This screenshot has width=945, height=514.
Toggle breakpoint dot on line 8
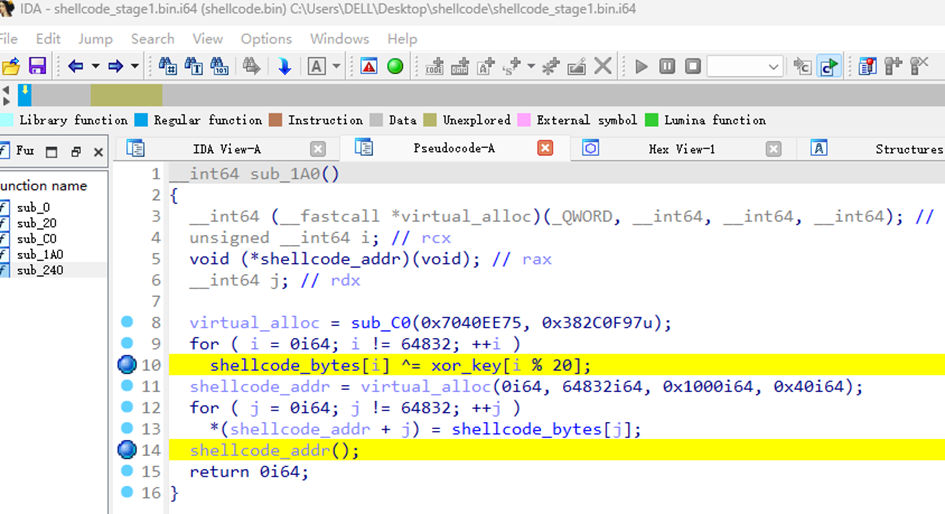(x=127, y=322)
